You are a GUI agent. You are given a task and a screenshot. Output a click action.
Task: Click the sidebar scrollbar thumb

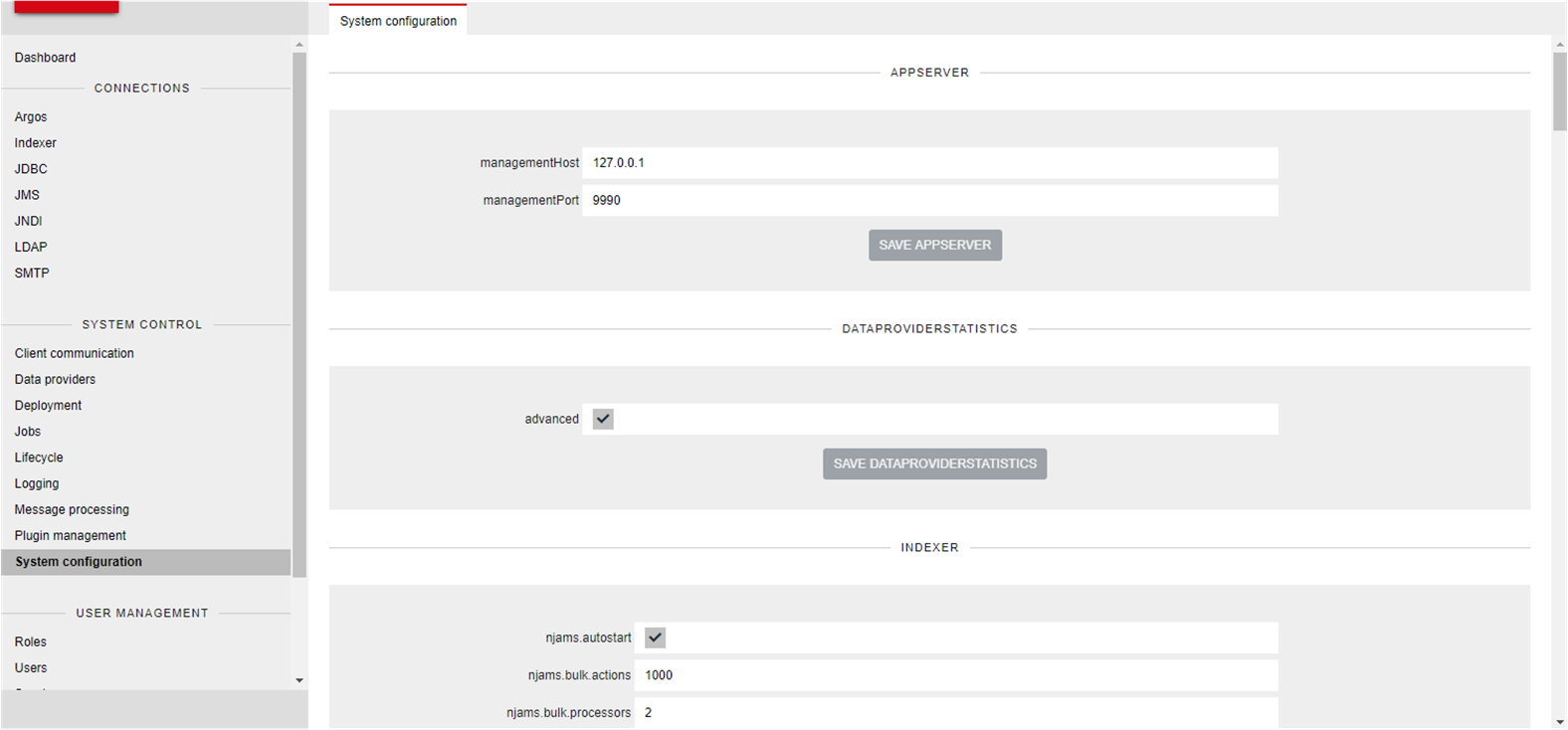click(x=299, y=314)
